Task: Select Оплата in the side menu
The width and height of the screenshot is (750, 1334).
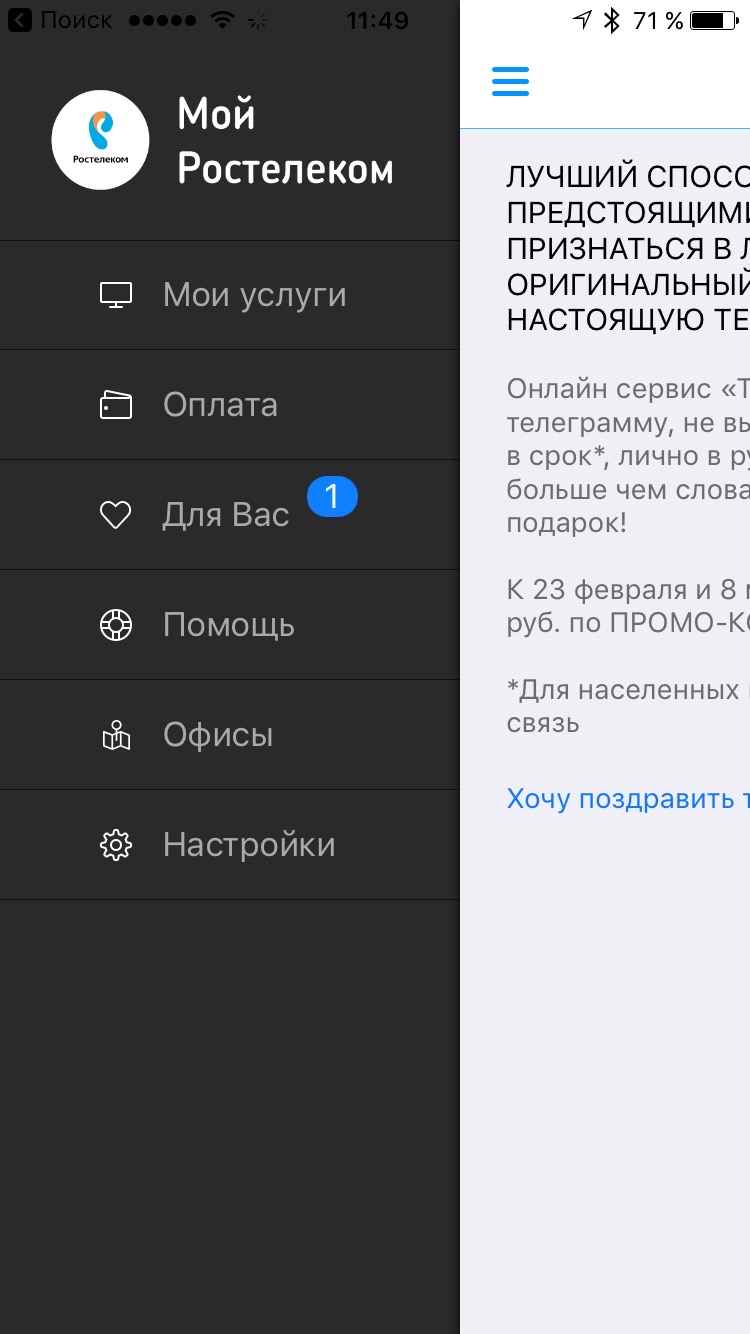Action: pos(220,405)
